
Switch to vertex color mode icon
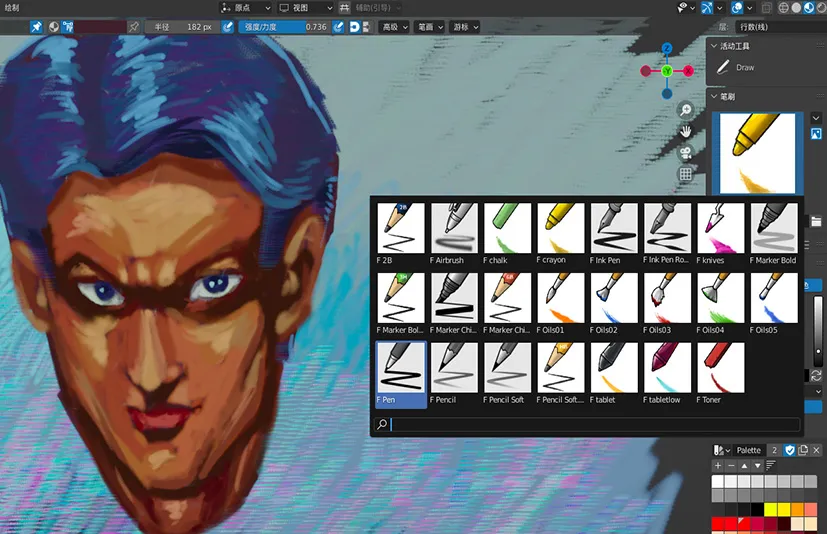click(x=68, y=27)
